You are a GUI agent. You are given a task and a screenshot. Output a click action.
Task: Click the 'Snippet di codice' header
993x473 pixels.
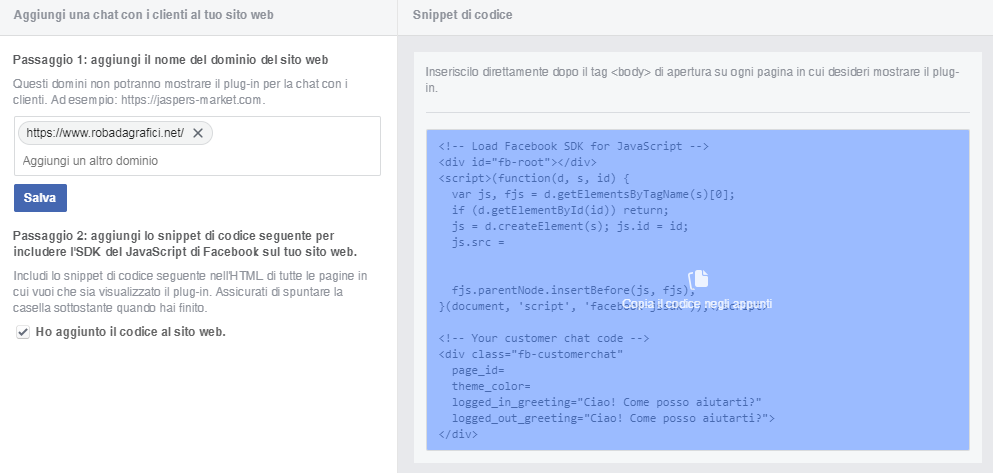click(462, 15)
